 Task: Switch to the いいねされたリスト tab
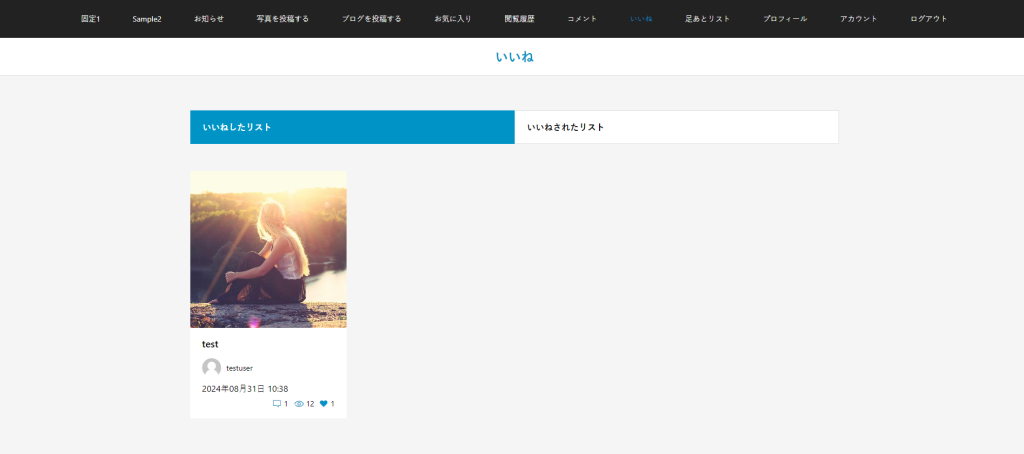[x=676, y=127]
